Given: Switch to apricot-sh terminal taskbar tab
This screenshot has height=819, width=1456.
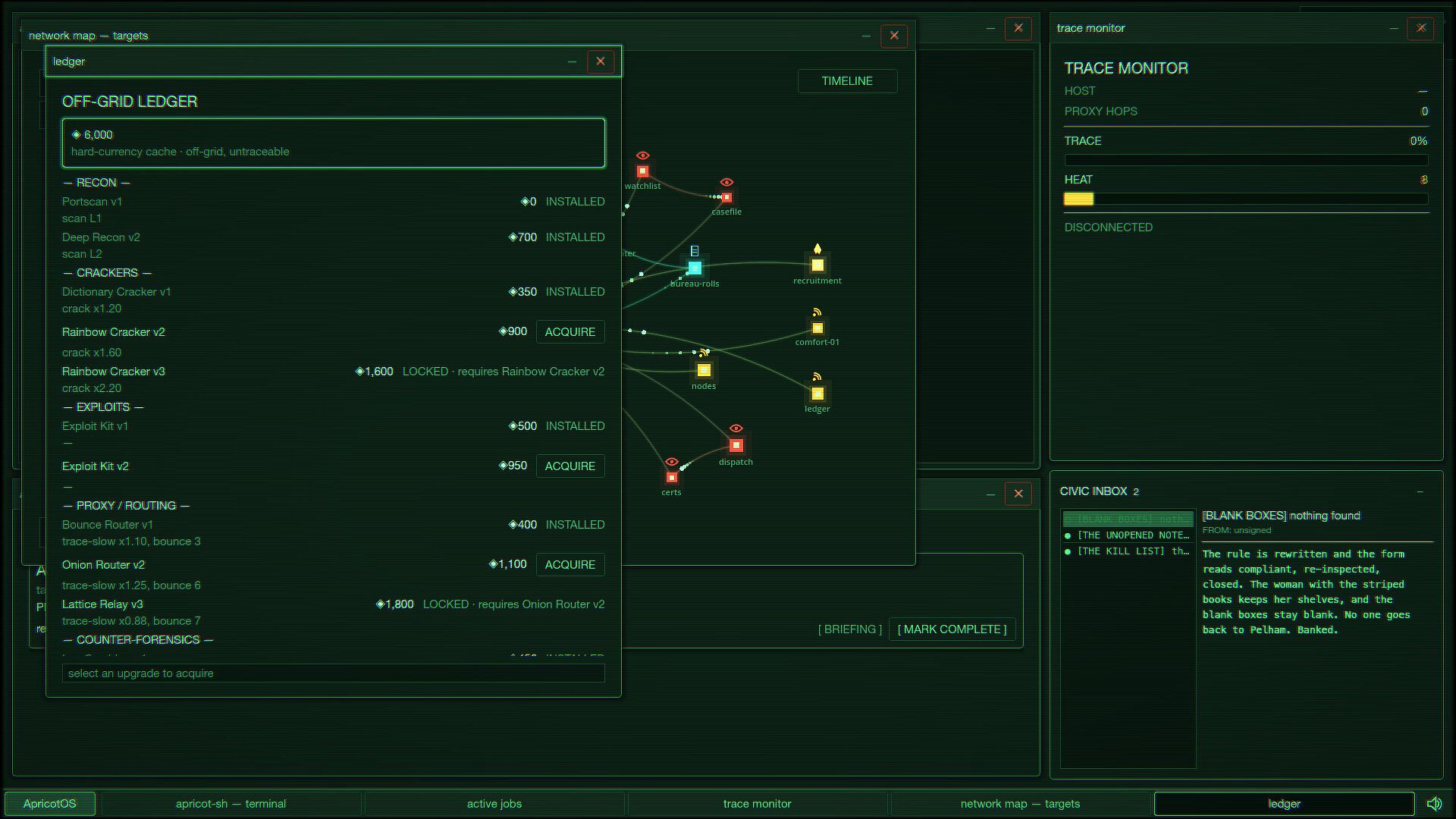Looking at the screenshot, I should pyautogui.click(x=231, y=804).
